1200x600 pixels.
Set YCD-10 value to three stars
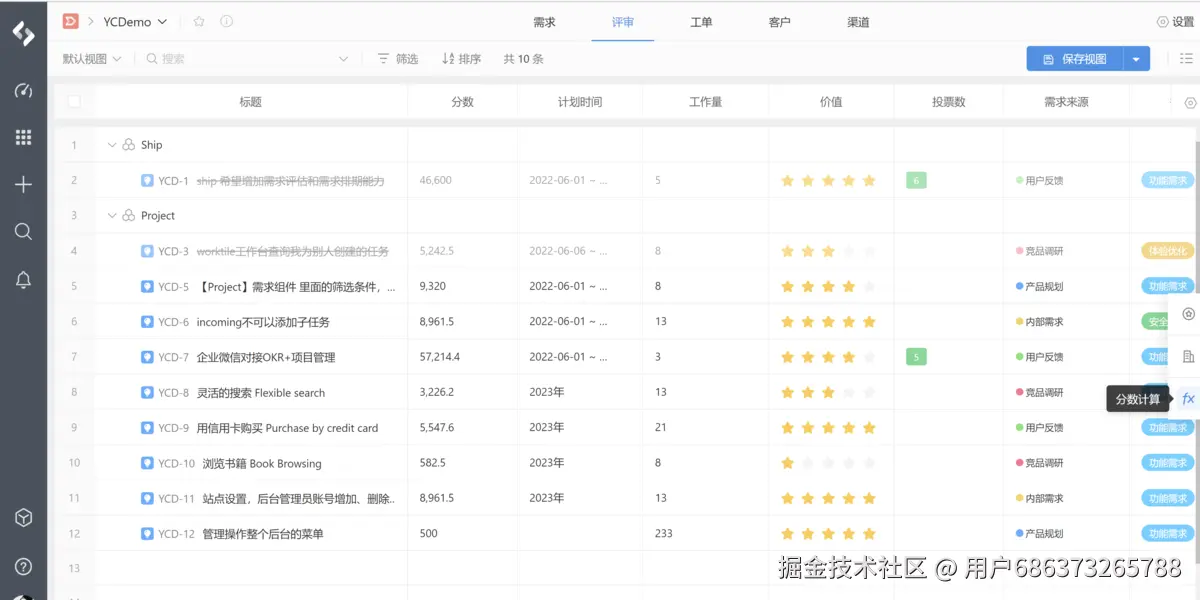[x=828, y=463]
